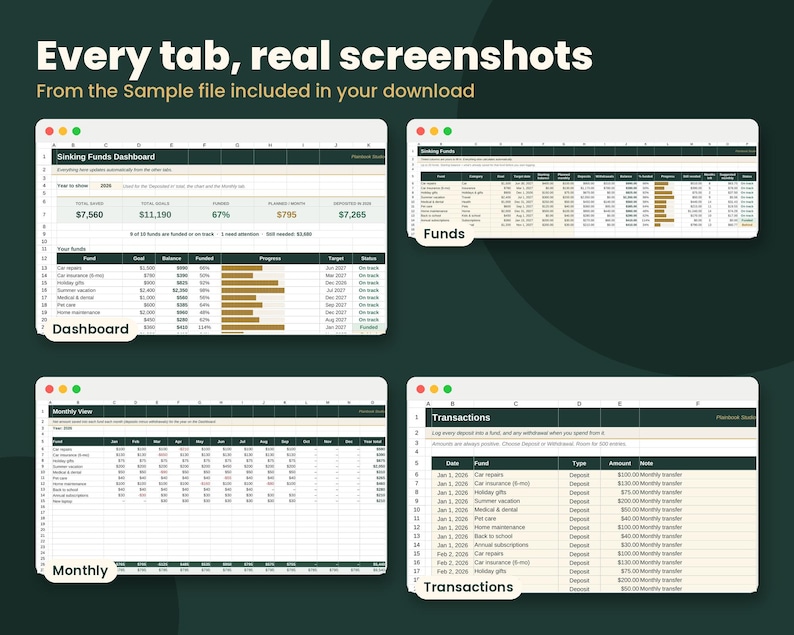Click the Target column header in Dashboard
The height and width of the screenshot is (635, 794).
[x=336, y=258]
